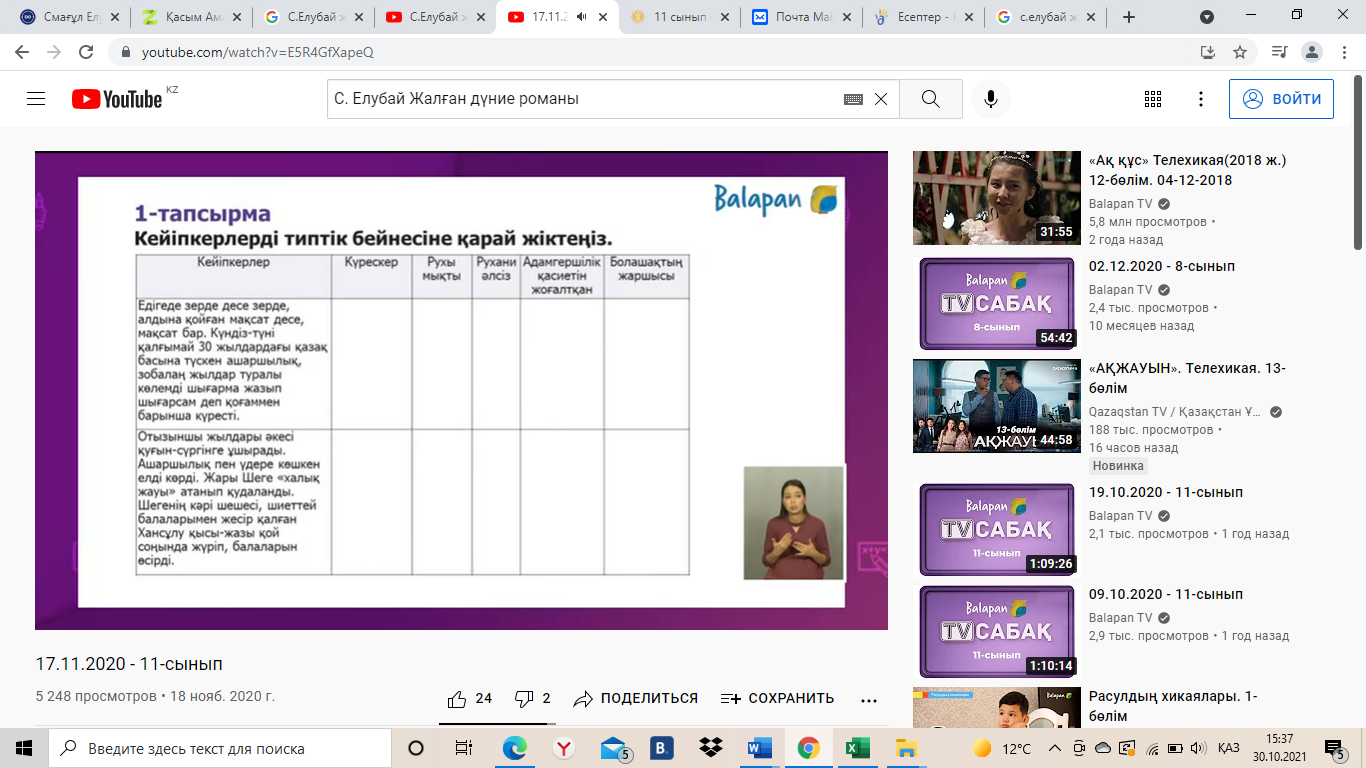Open the YouTube guide hamburger menu

[x=37, y=99]
